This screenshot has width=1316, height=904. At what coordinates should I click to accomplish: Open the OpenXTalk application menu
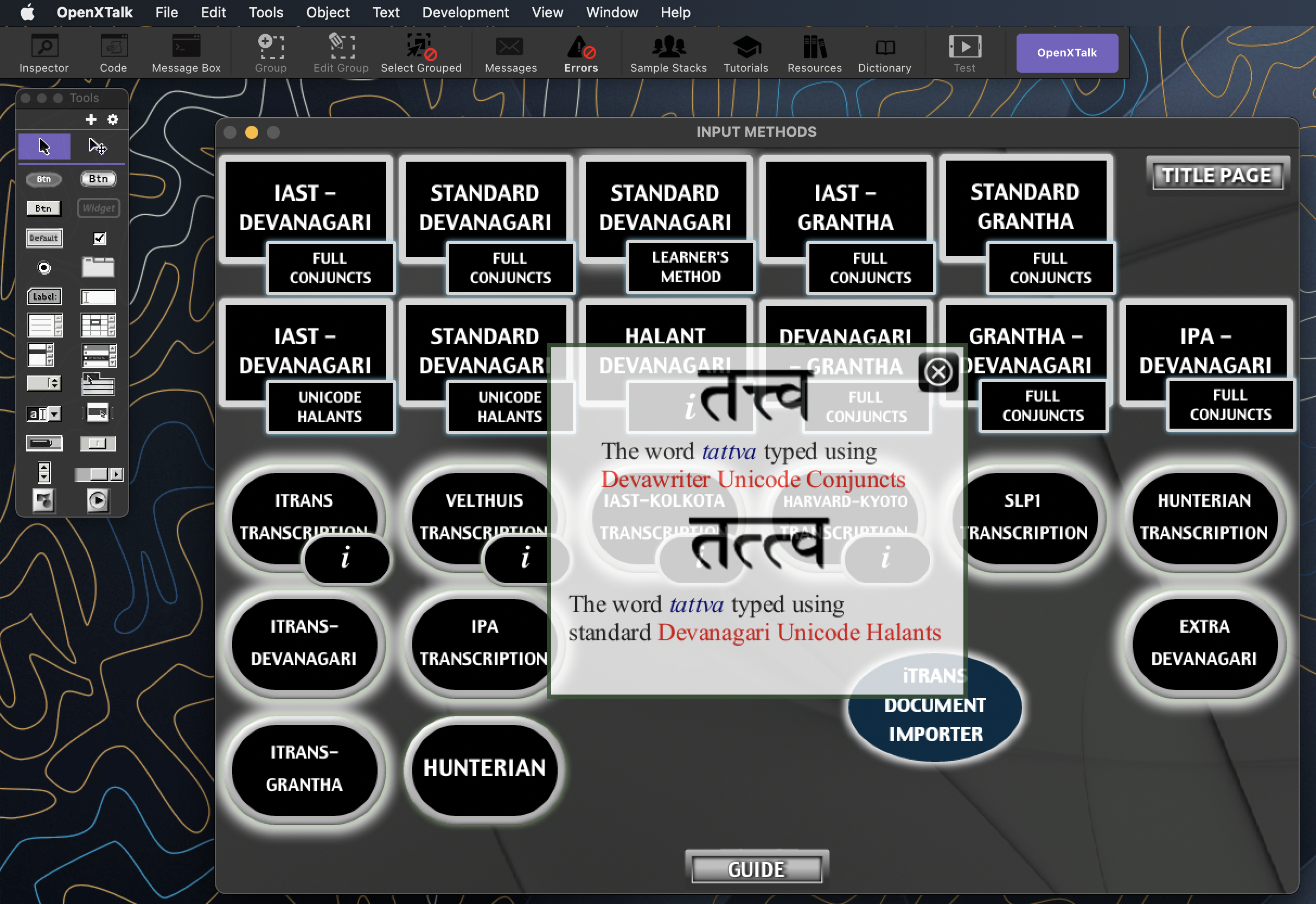pyautogui.click(x=94, y=12)
